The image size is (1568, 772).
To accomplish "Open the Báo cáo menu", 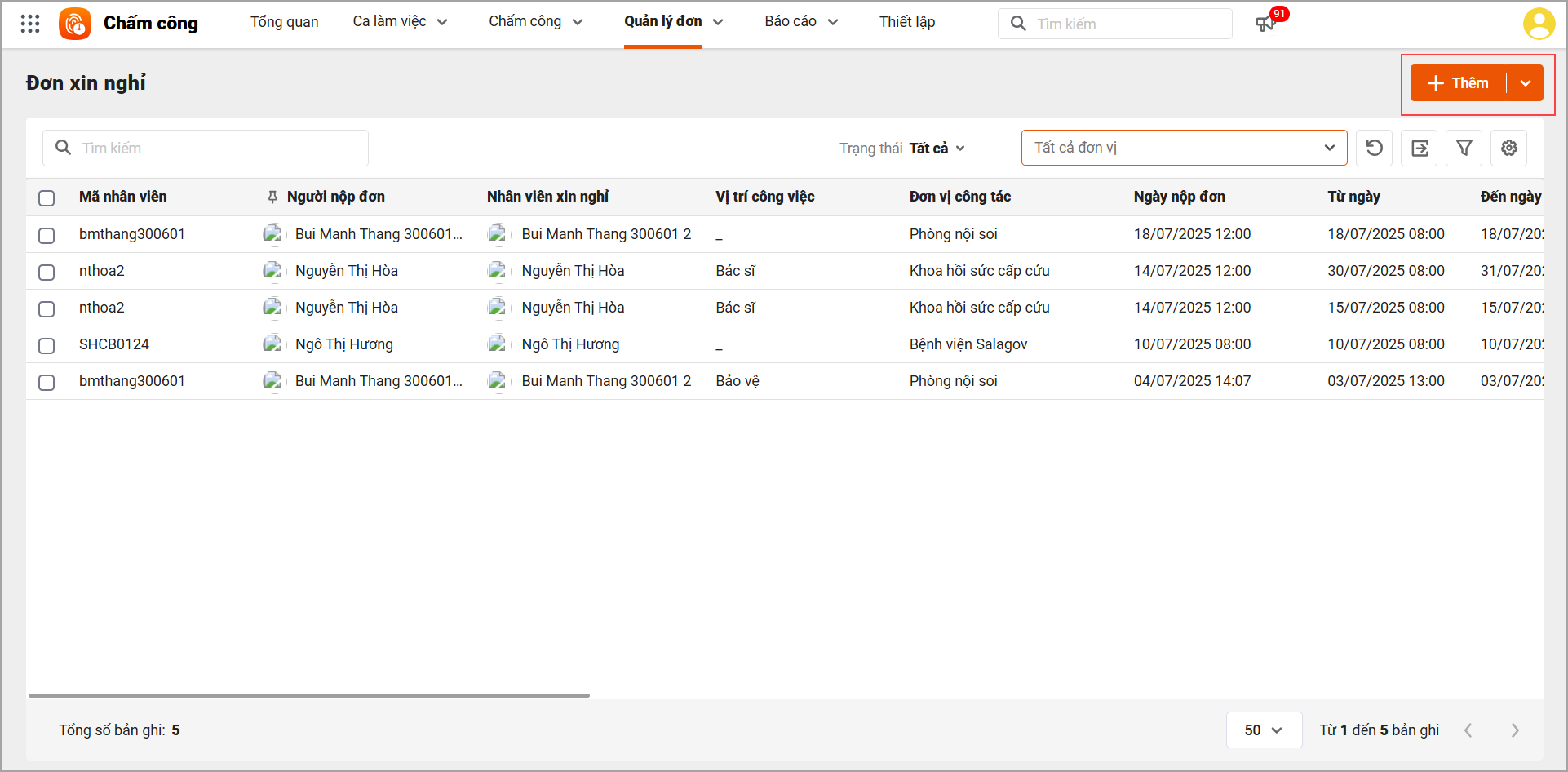I will tap(800, 22).
